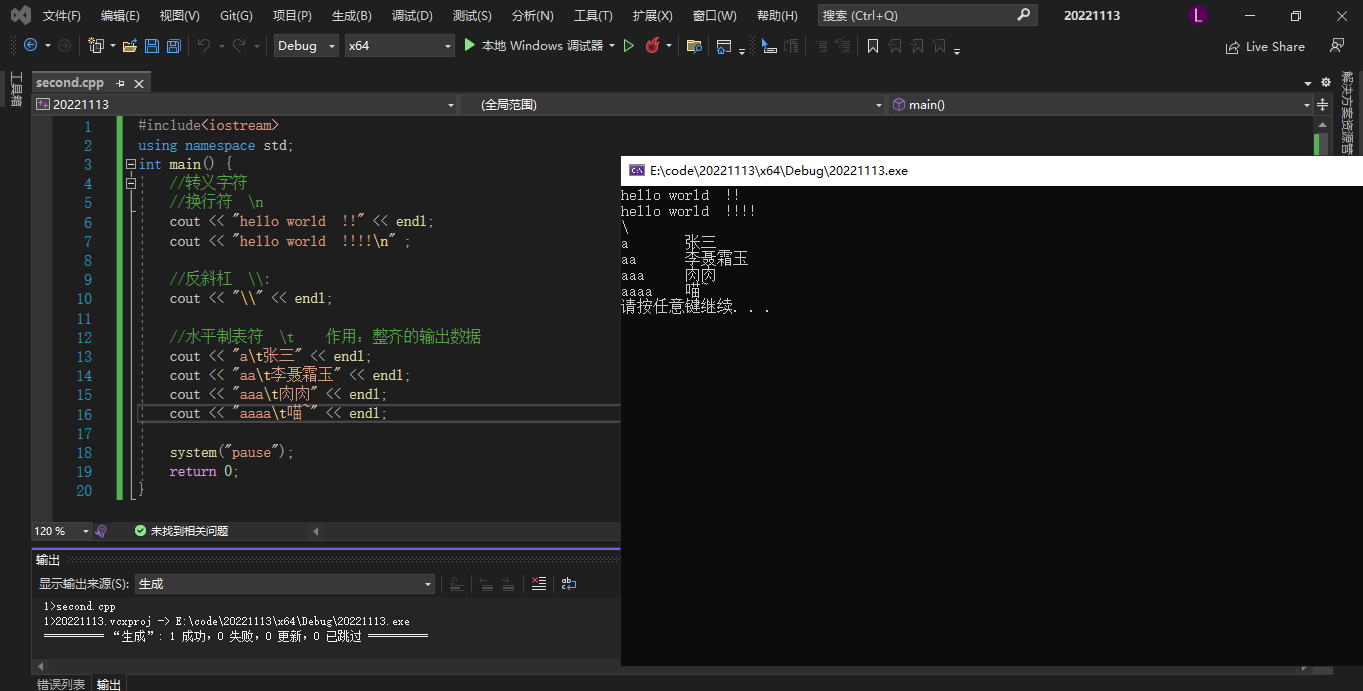Image resolution: width=1363 pixels, height=691 pixels.
Task: Switch to the 错误列表 tab
Action: tap(61, 684)
